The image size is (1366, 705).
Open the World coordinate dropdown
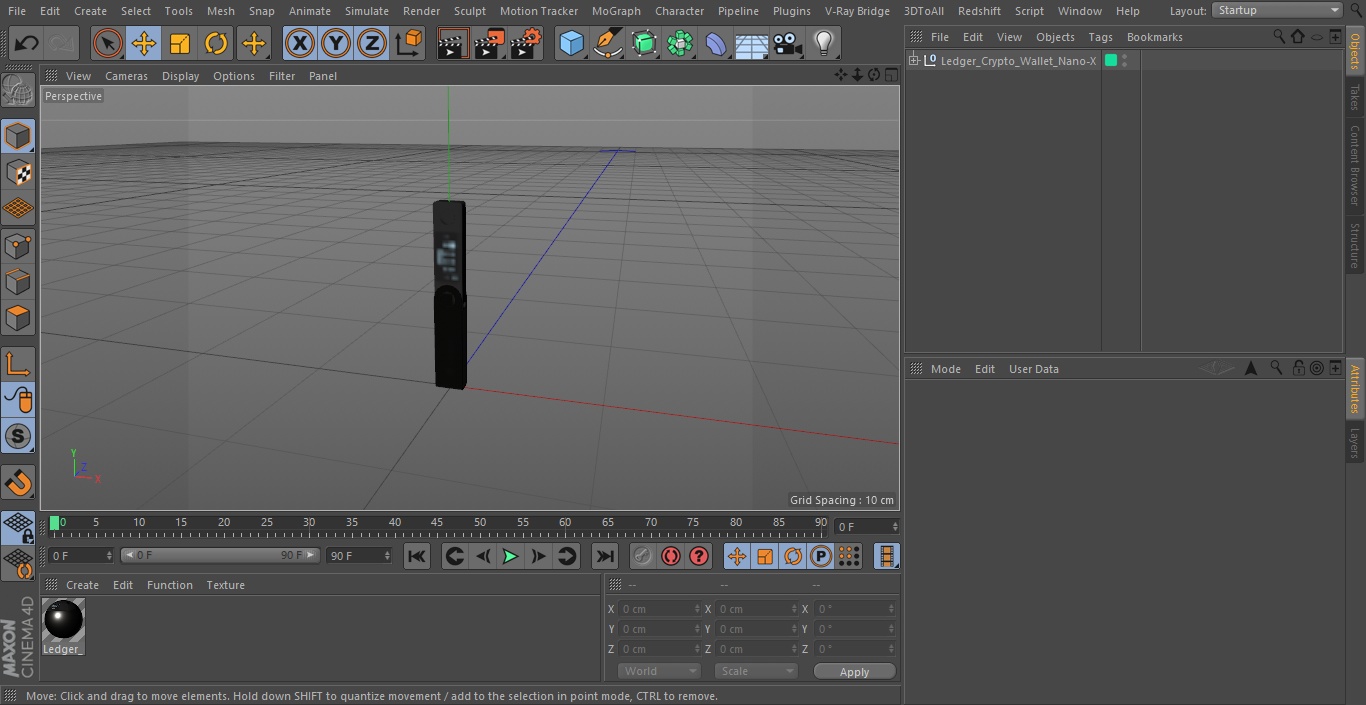click(x=658, y=671)
